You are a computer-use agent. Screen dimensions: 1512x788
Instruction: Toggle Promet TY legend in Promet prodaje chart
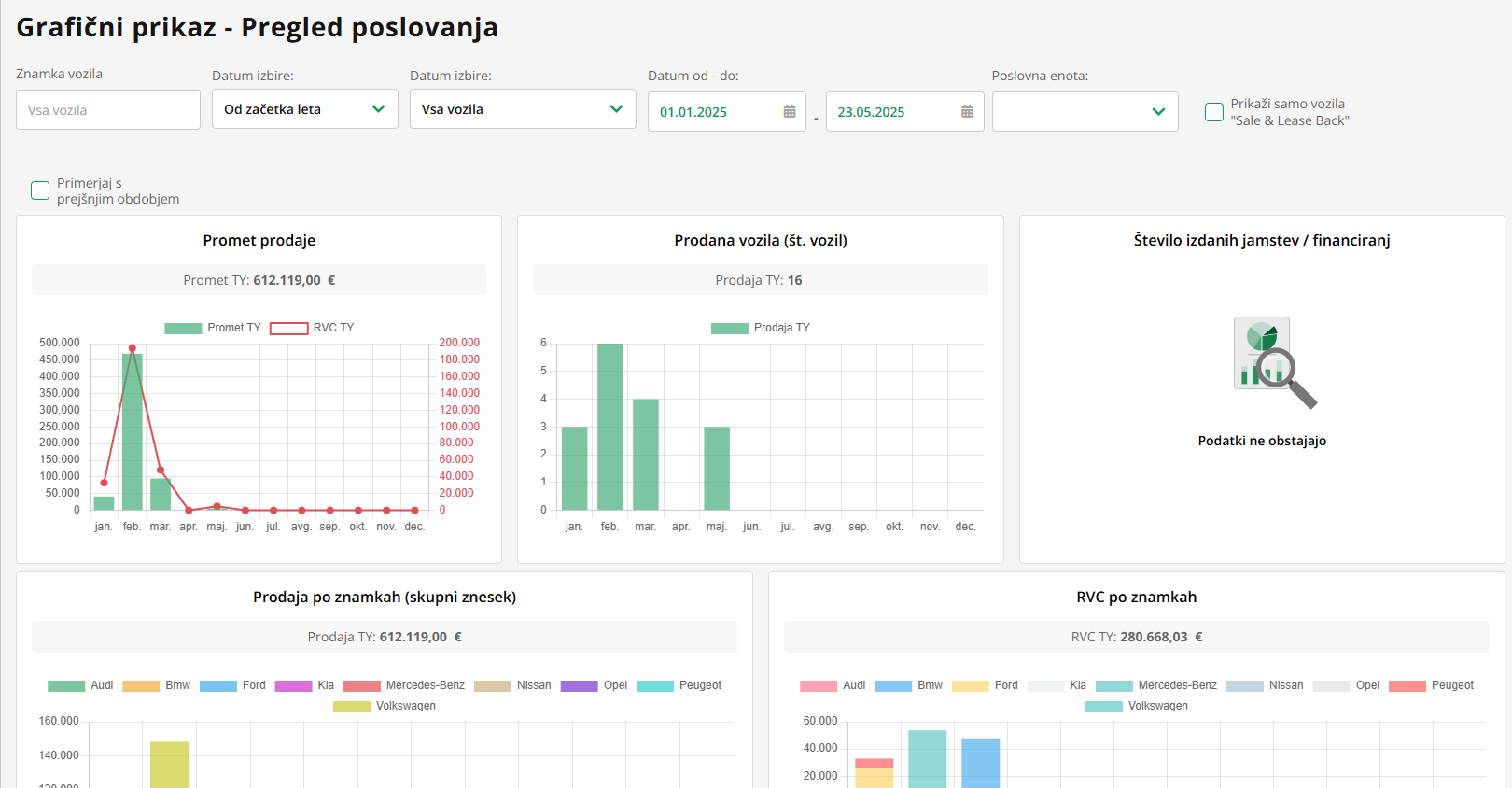213,328
